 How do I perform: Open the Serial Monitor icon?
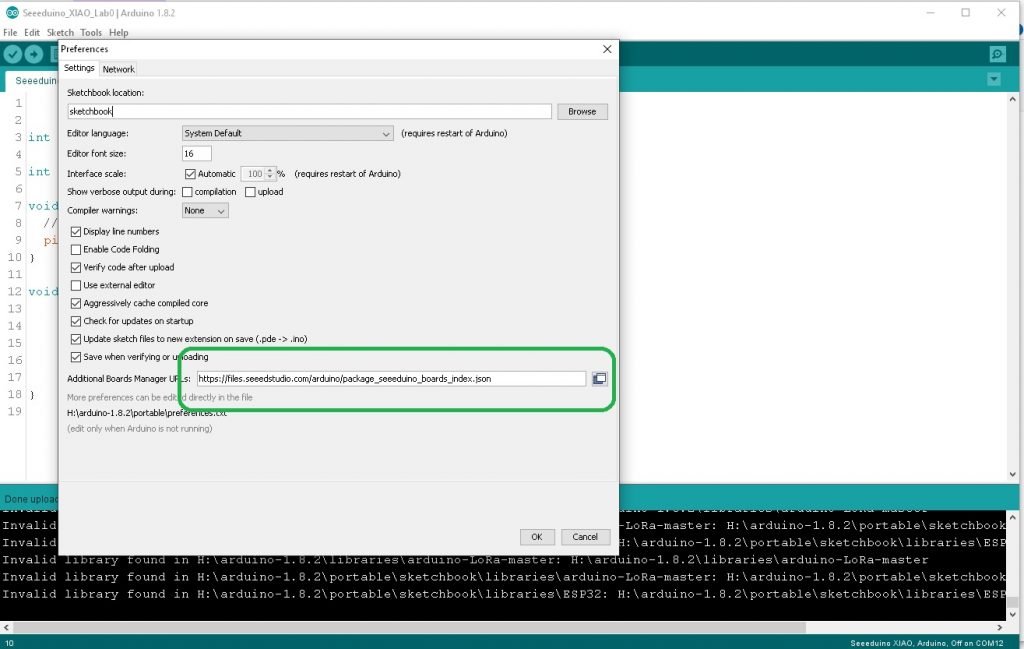pyautogui.click(x=997, y=54)
